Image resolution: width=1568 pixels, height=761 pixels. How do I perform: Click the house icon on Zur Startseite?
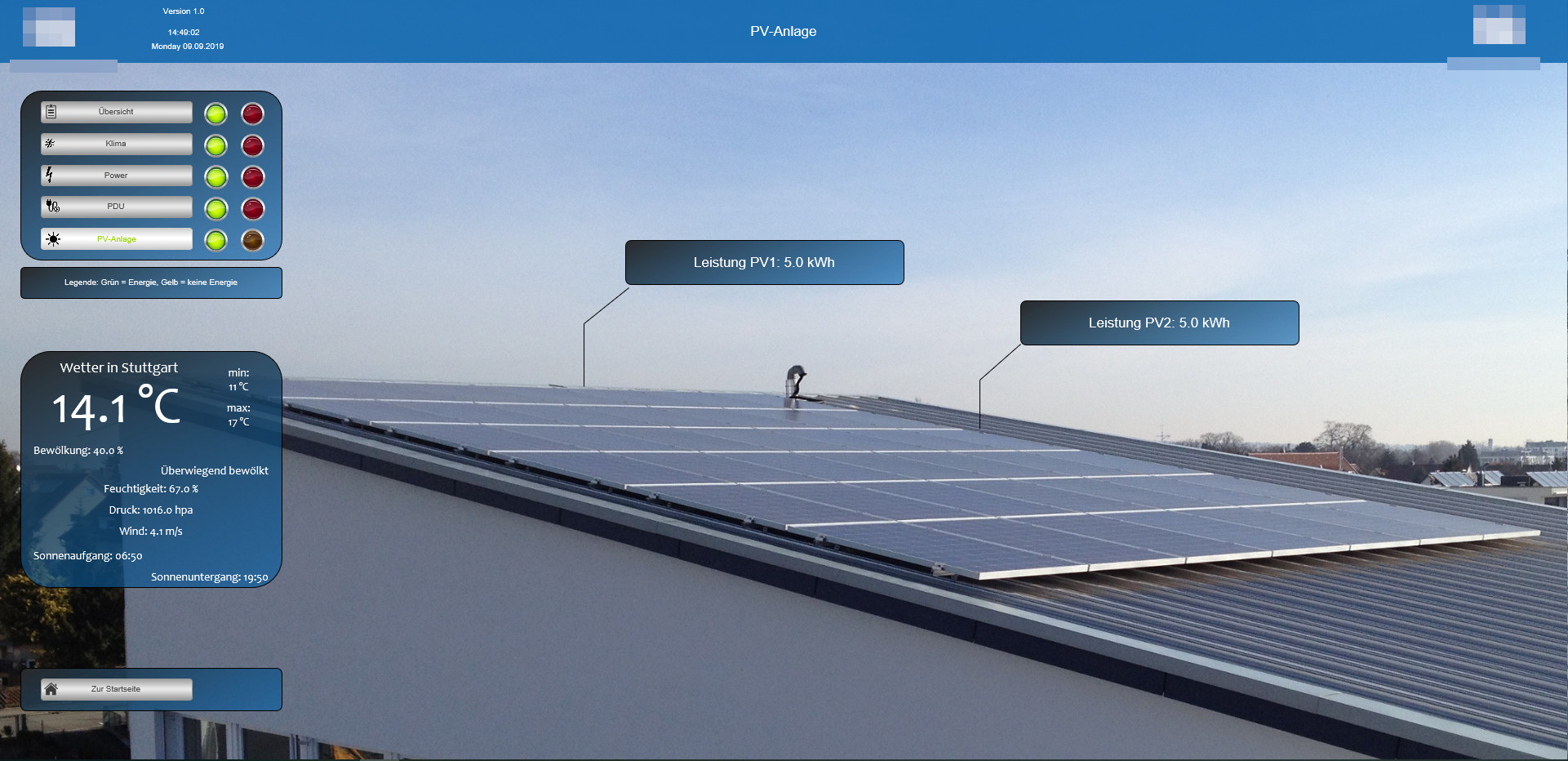pos(51,689)
